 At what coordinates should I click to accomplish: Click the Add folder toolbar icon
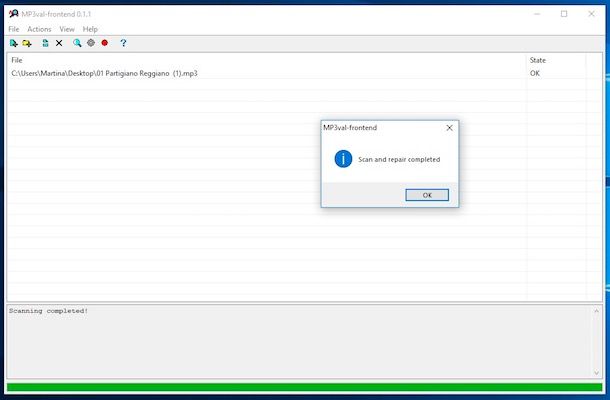(27, 43)
